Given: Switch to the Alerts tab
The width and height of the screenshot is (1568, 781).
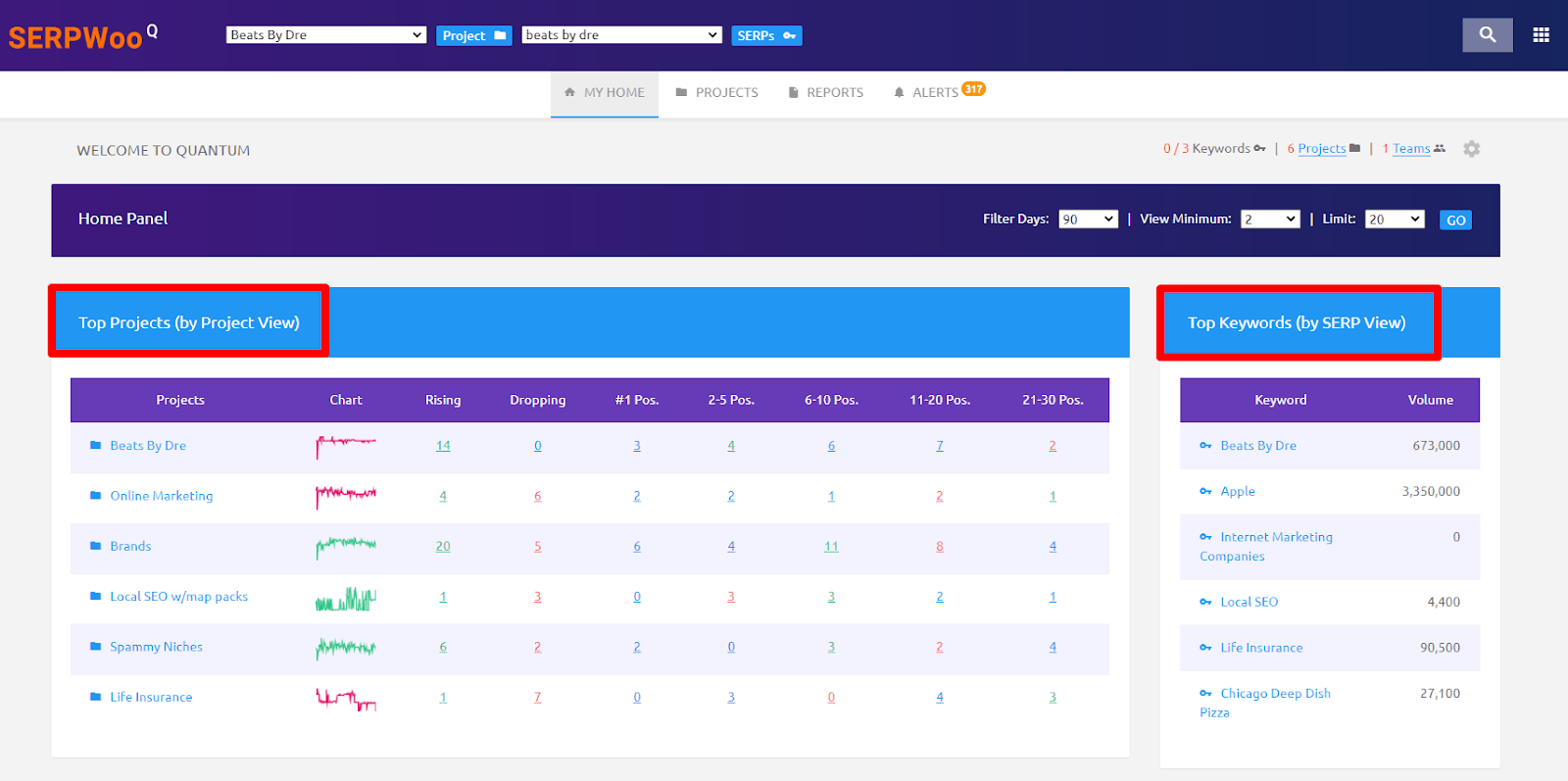Looking at the screenshot, I should coord(939,93).
